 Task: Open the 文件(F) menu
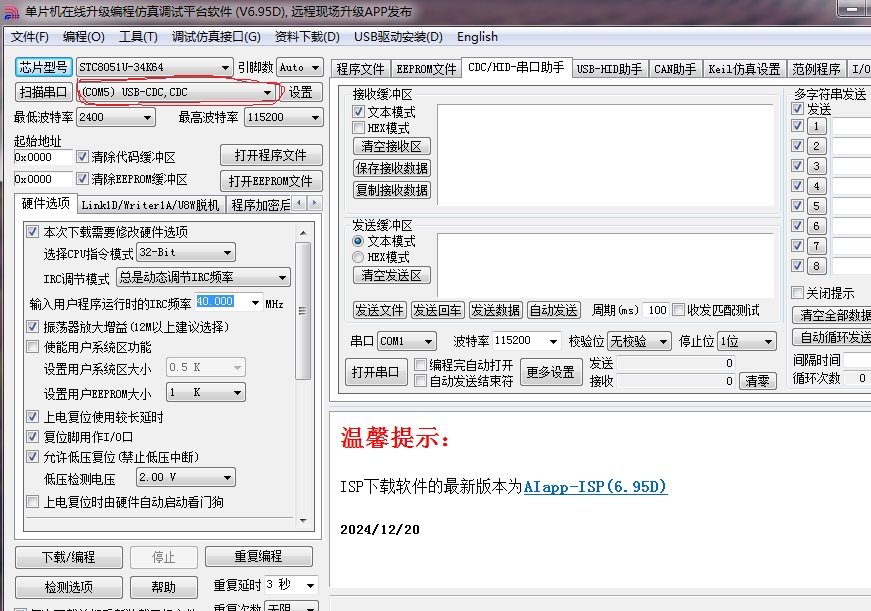point(29,37)
